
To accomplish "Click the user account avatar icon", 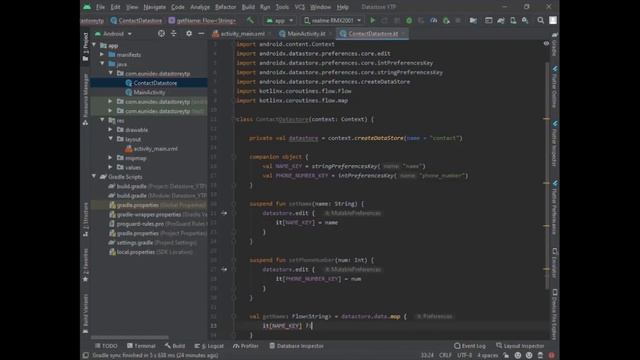I will point(553,20).
